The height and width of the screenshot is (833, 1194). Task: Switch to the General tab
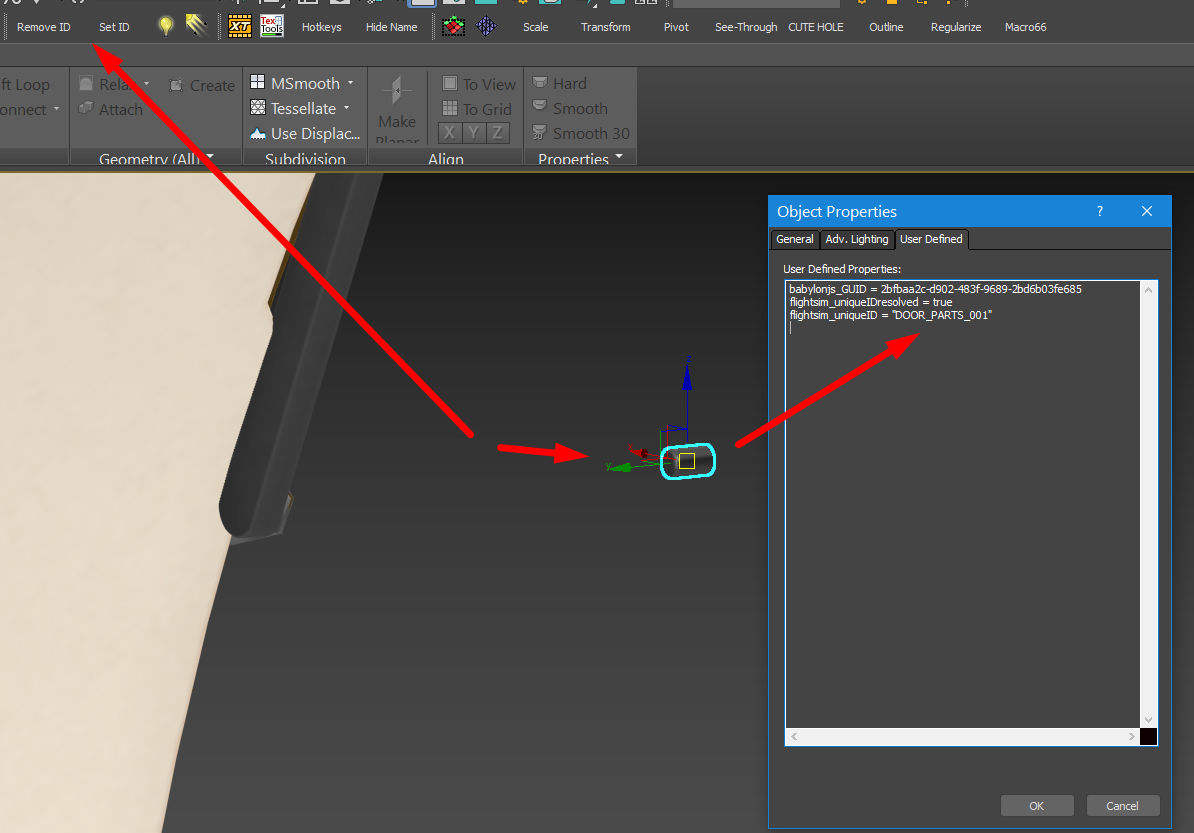tap(795, 239)
